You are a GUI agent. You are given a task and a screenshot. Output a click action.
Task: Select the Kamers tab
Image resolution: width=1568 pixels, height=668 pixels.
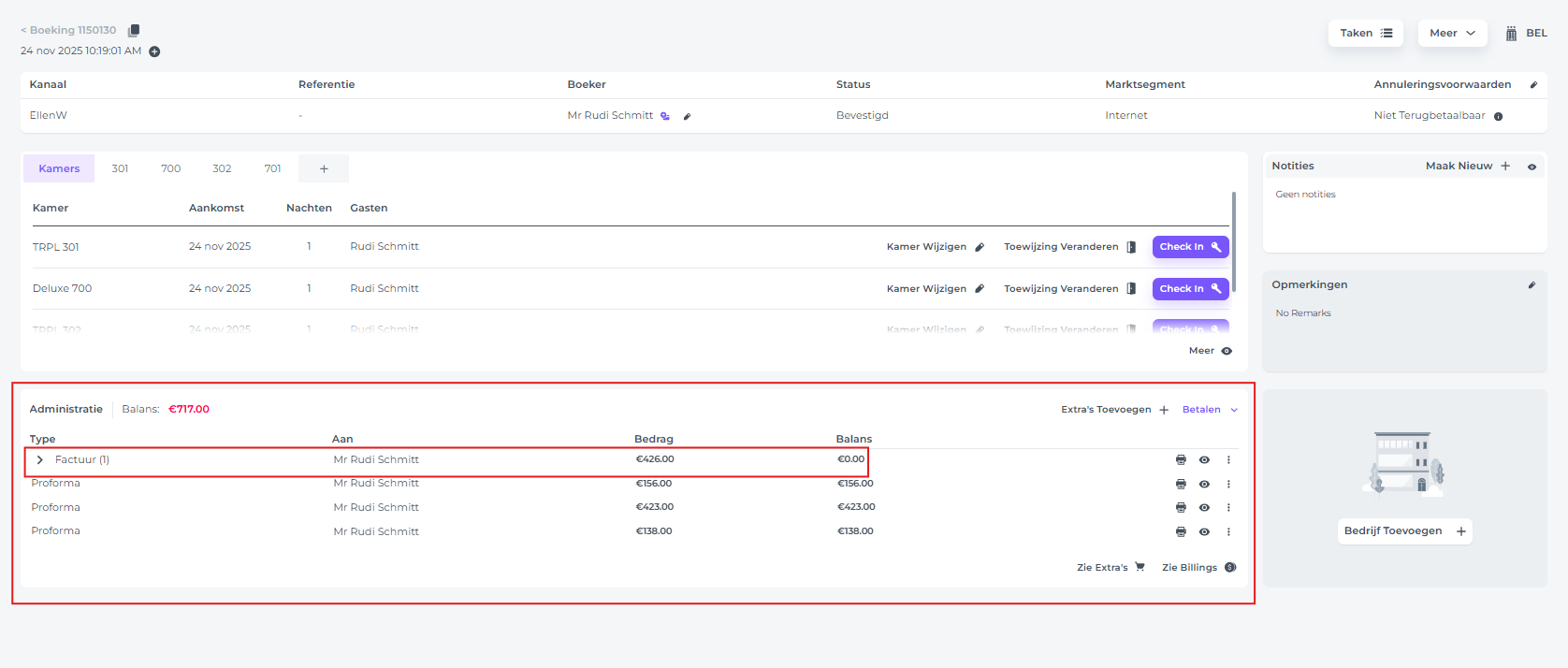pyautogui.click(x=59, y=168)
